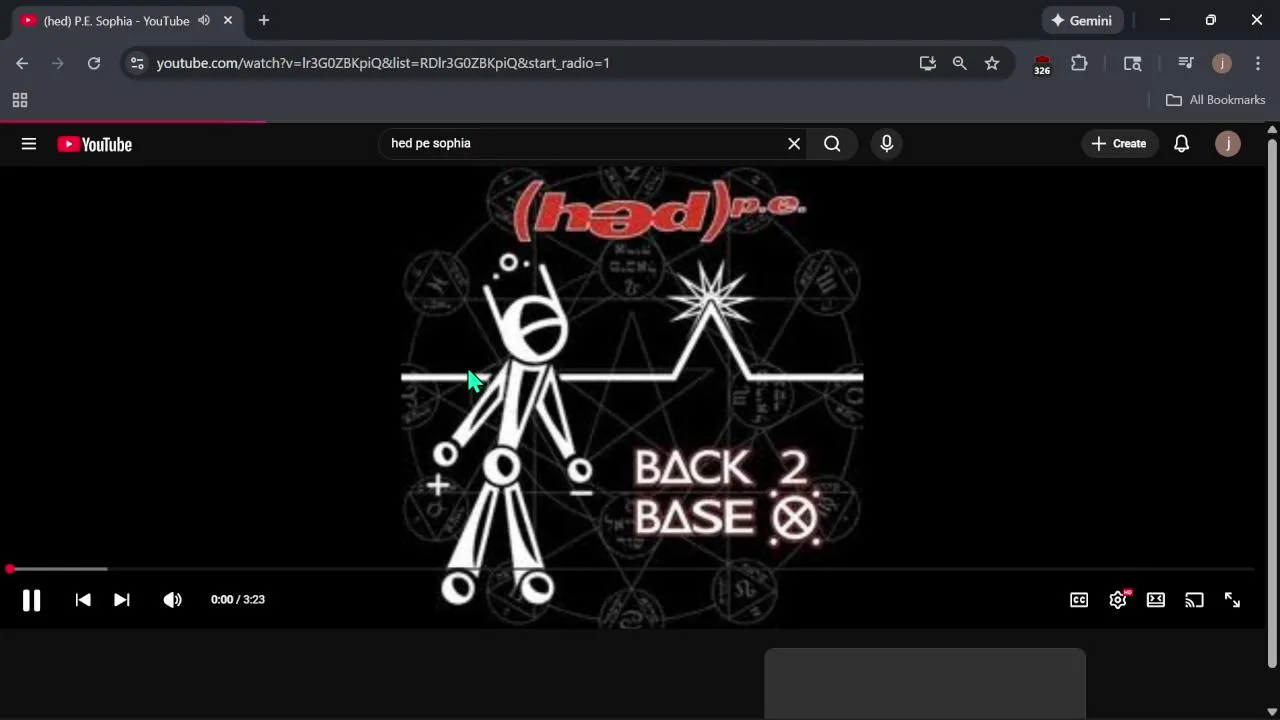Skip to the previous video
Viewport: 1280px width, 720px height.
coord(83,600)
